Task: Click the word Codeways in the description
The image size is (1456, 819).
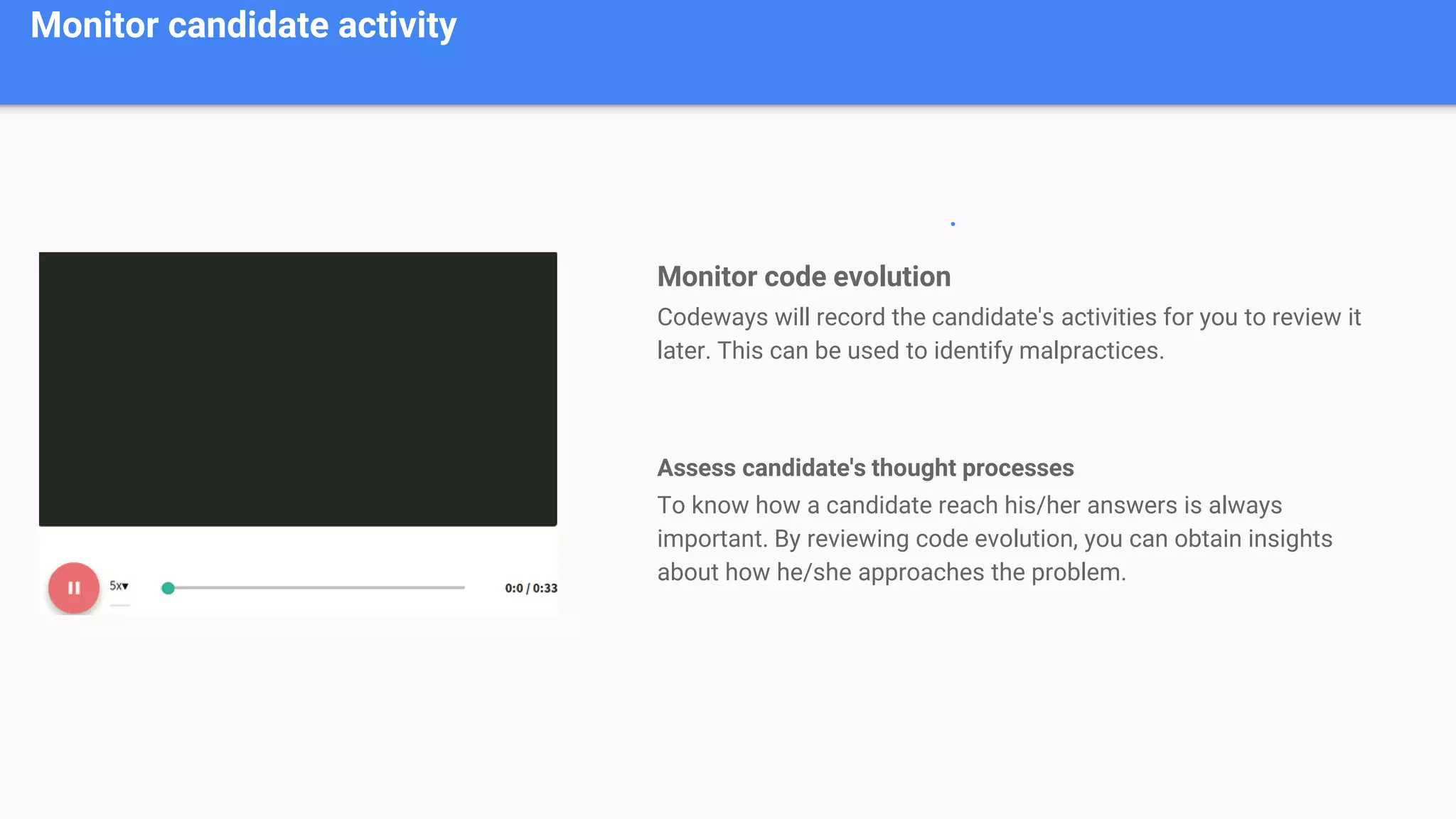Action: click(x=712, y=317)
